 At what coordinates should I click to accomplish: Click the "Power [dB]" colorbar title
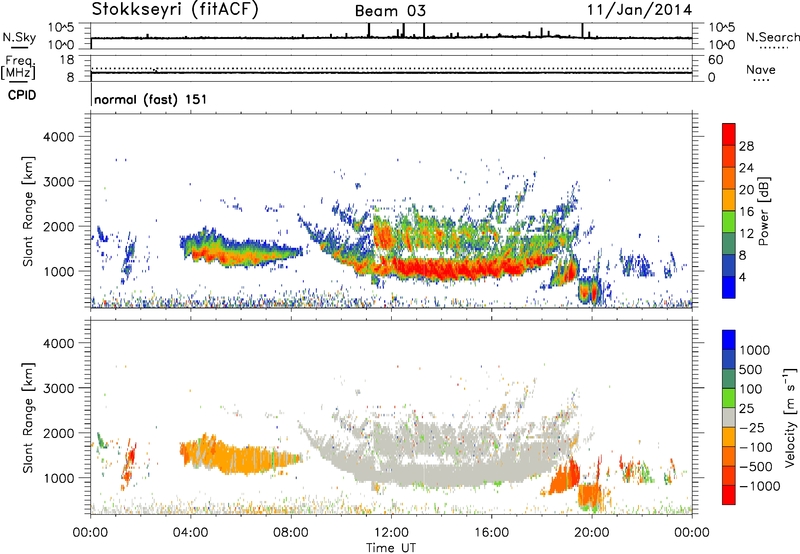point(763,211)
